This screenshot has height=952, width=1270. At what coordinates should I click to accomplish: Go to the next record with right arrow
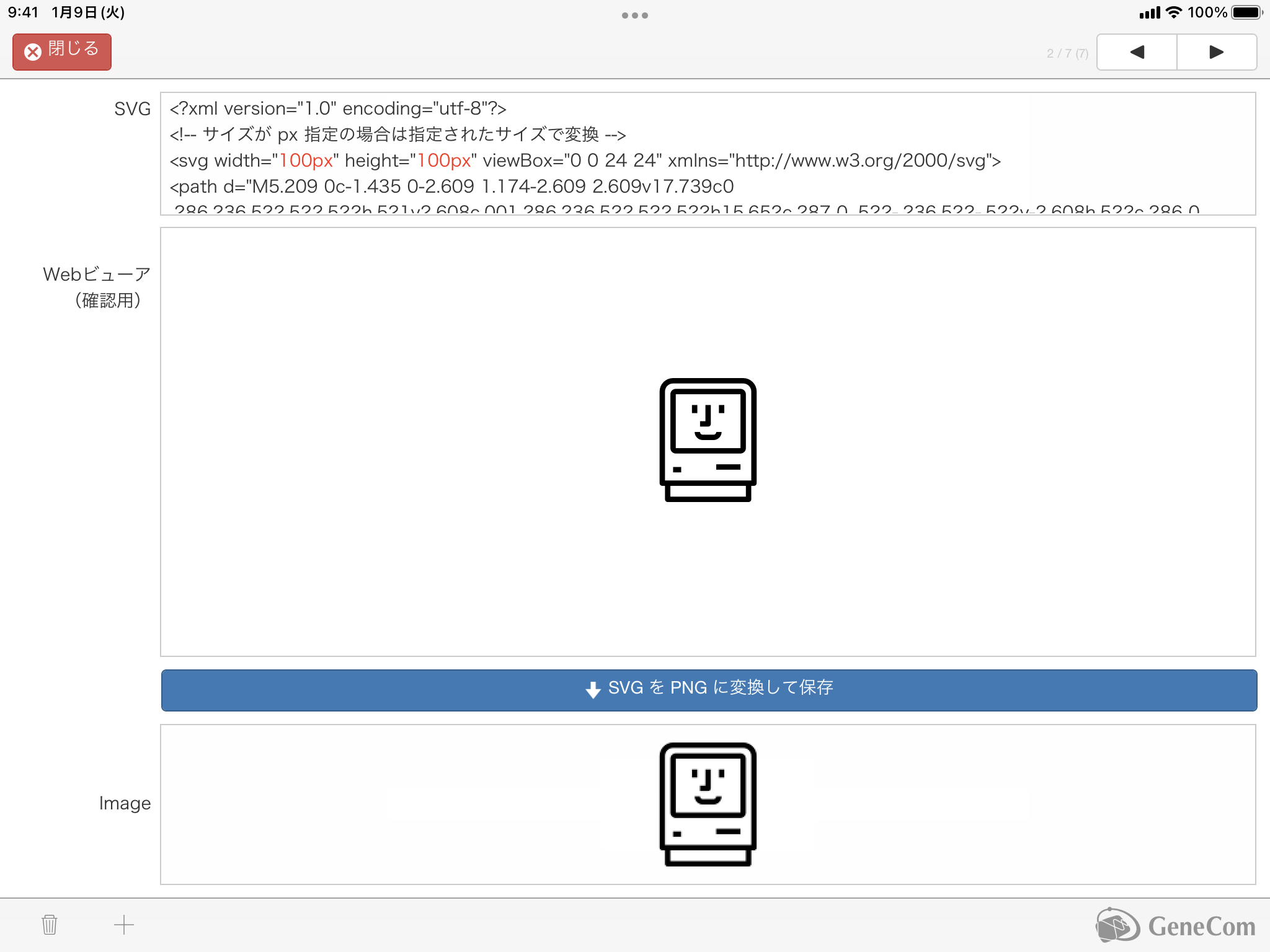[1217, 52]
